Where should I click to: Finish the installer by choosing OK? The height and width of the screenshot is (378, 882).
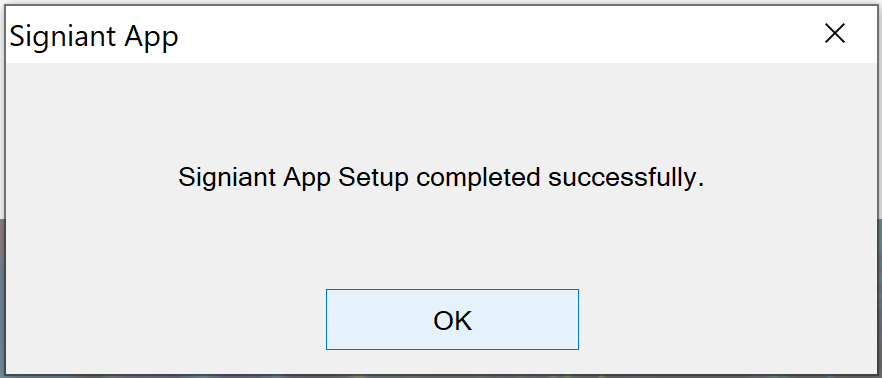coord(452,320)
